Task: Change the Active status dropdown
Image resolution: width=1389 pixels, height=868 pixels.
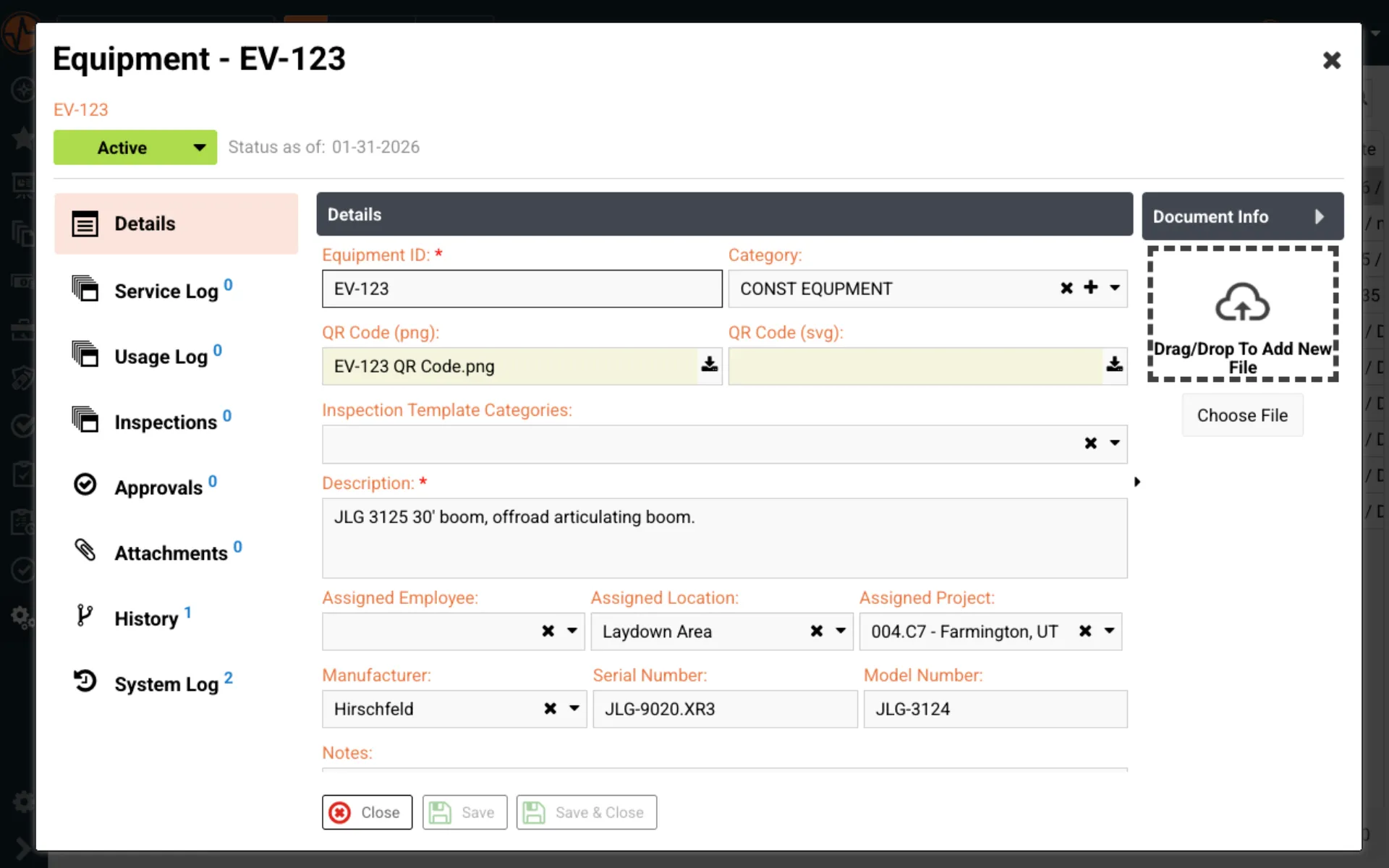Action: tap(135, 148)
